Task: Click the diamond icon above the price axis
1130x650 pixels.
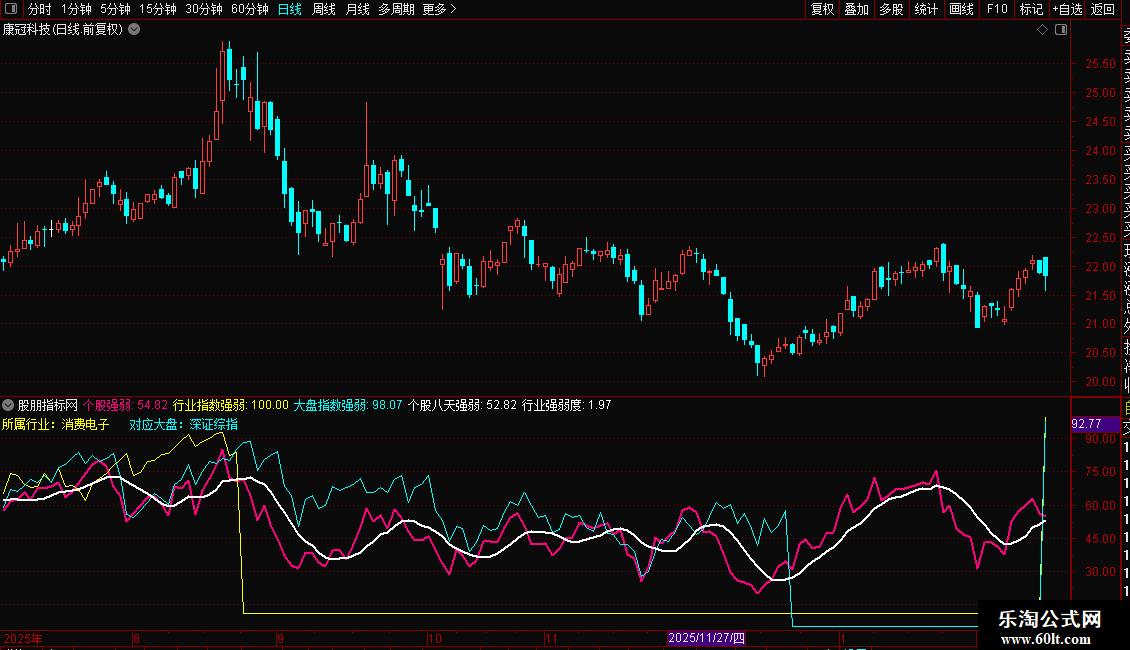Action: coord(1042,30)
